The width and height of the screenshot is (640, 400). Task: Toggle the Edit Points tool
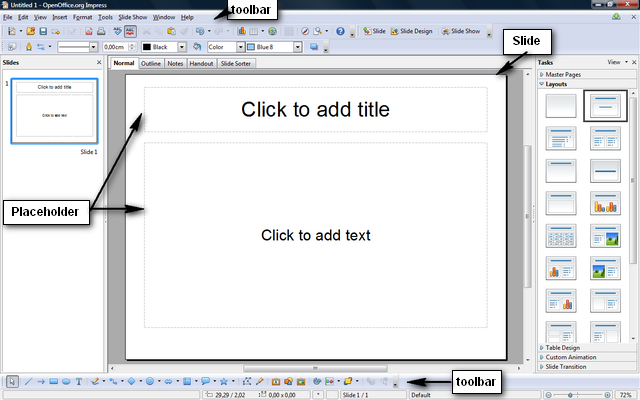click(247, 382)
